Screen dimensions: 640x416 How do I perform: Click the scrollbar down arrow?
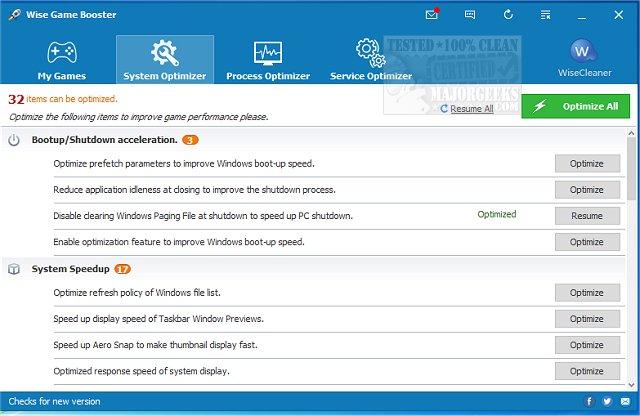631,385
